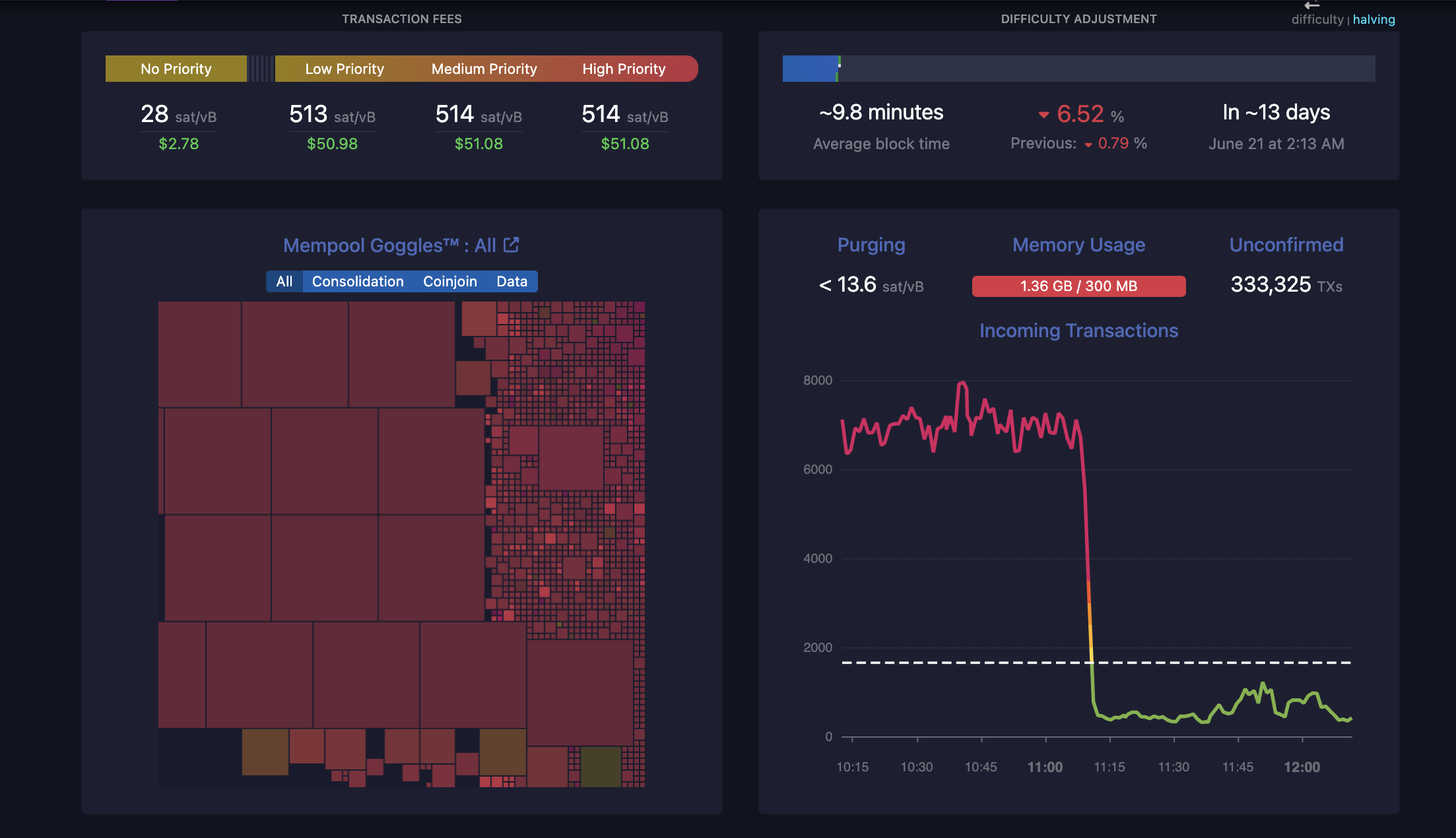
Task: Click the High Priority fee bar segment
Action: click(x=624, y=69)
